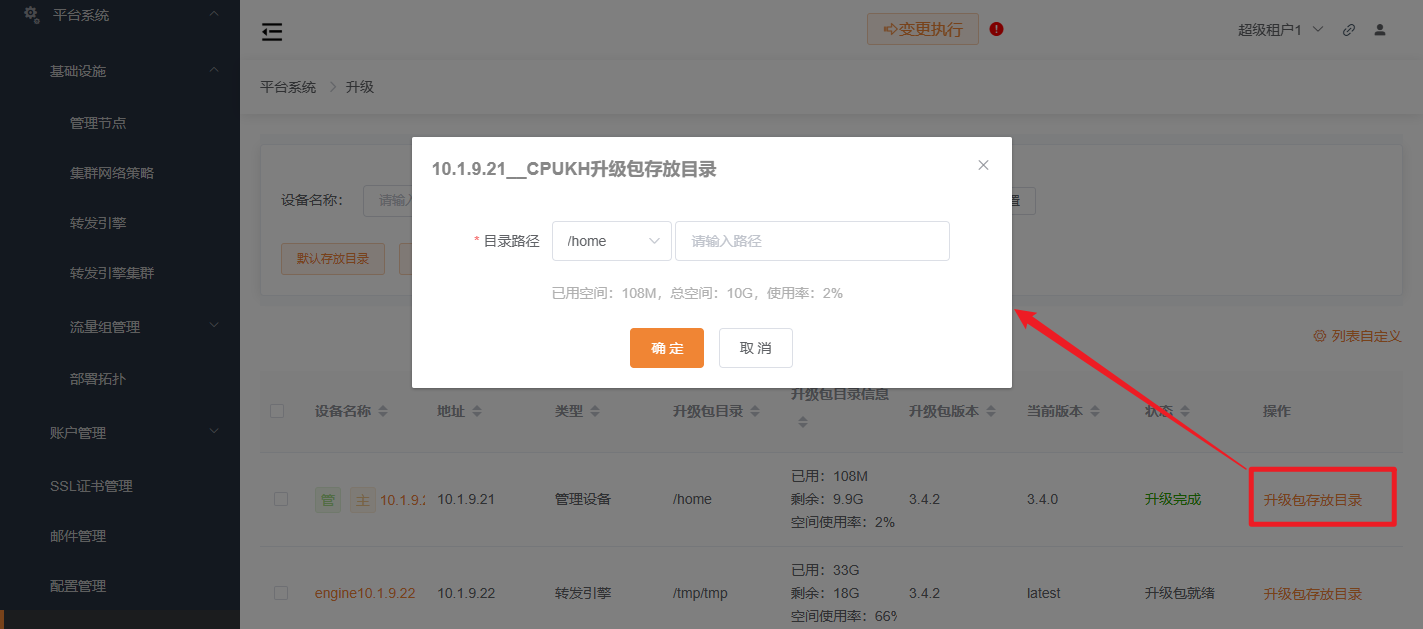Collapse the sidebar via the hamburger icon
1423x629 pixels.
(x=271, y=31)
